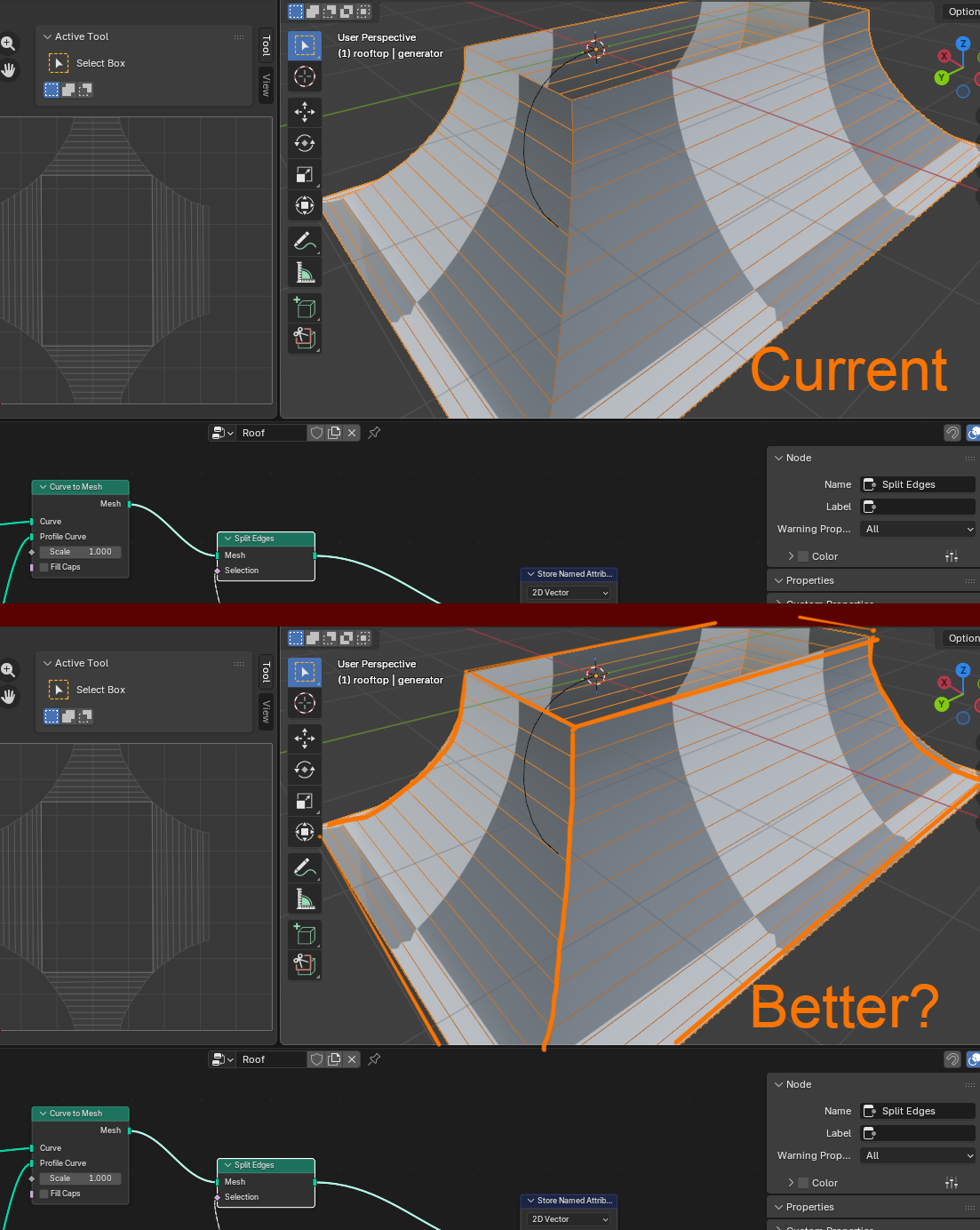This screenshot has height=1230, width=980.
Task: Enable Fill Caps on upper Curve to Mesh node
Action: pos(44,567)
